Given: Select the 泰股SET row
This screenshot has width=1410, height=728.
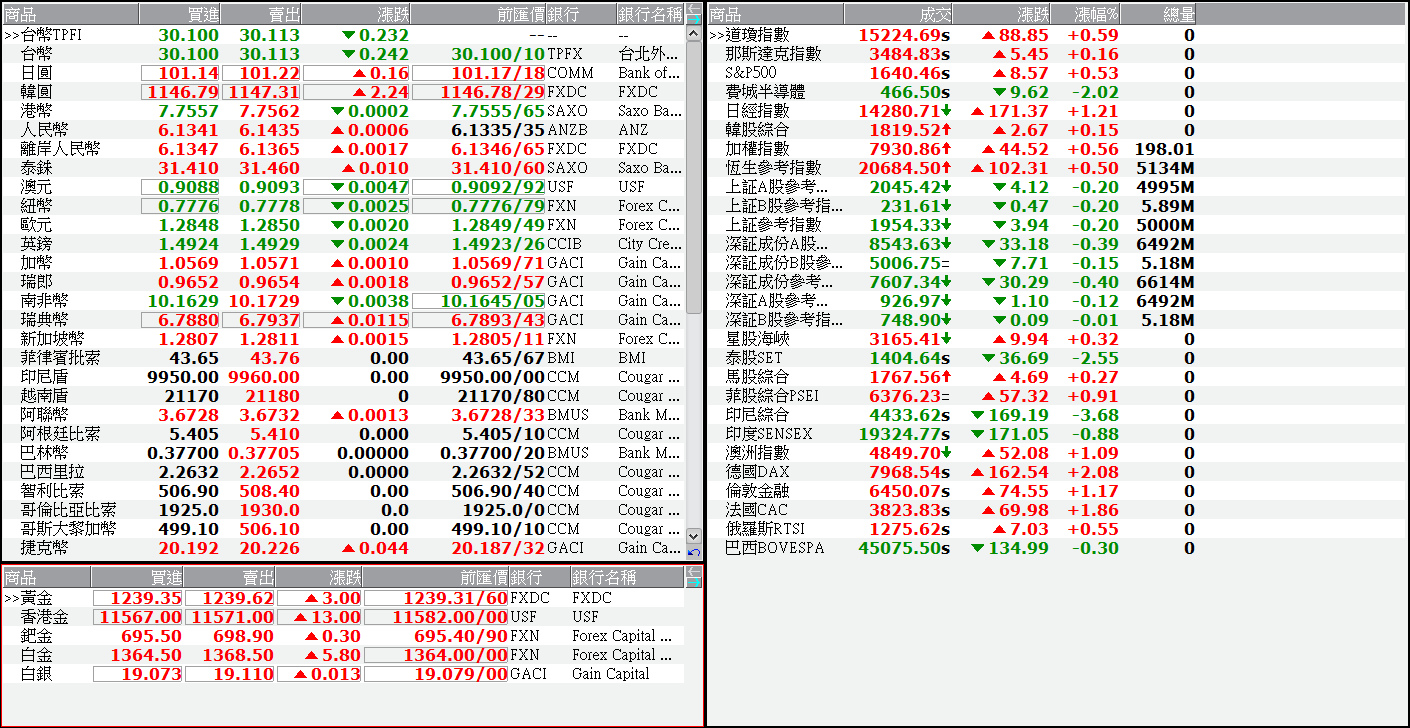Looking at the screenshot, I should click(952, 358).
